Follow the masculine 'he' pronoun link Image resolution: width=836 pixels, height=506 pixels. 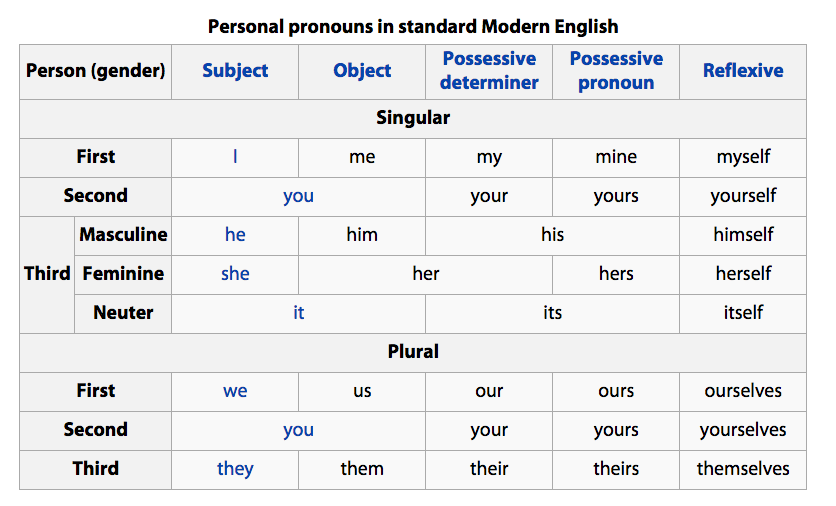point(235,235)
